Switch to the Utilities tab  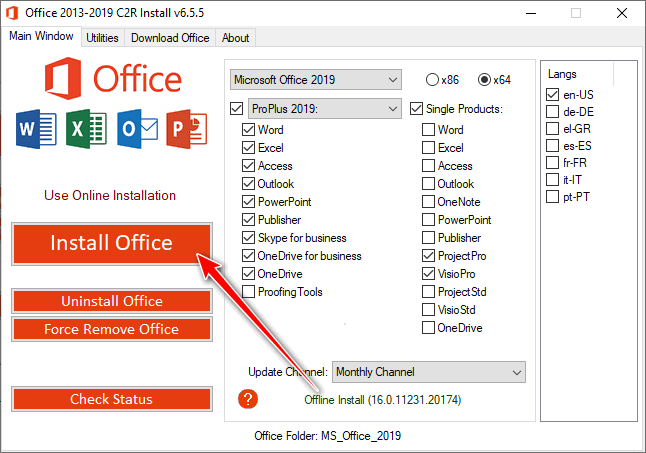coord(102,38)
